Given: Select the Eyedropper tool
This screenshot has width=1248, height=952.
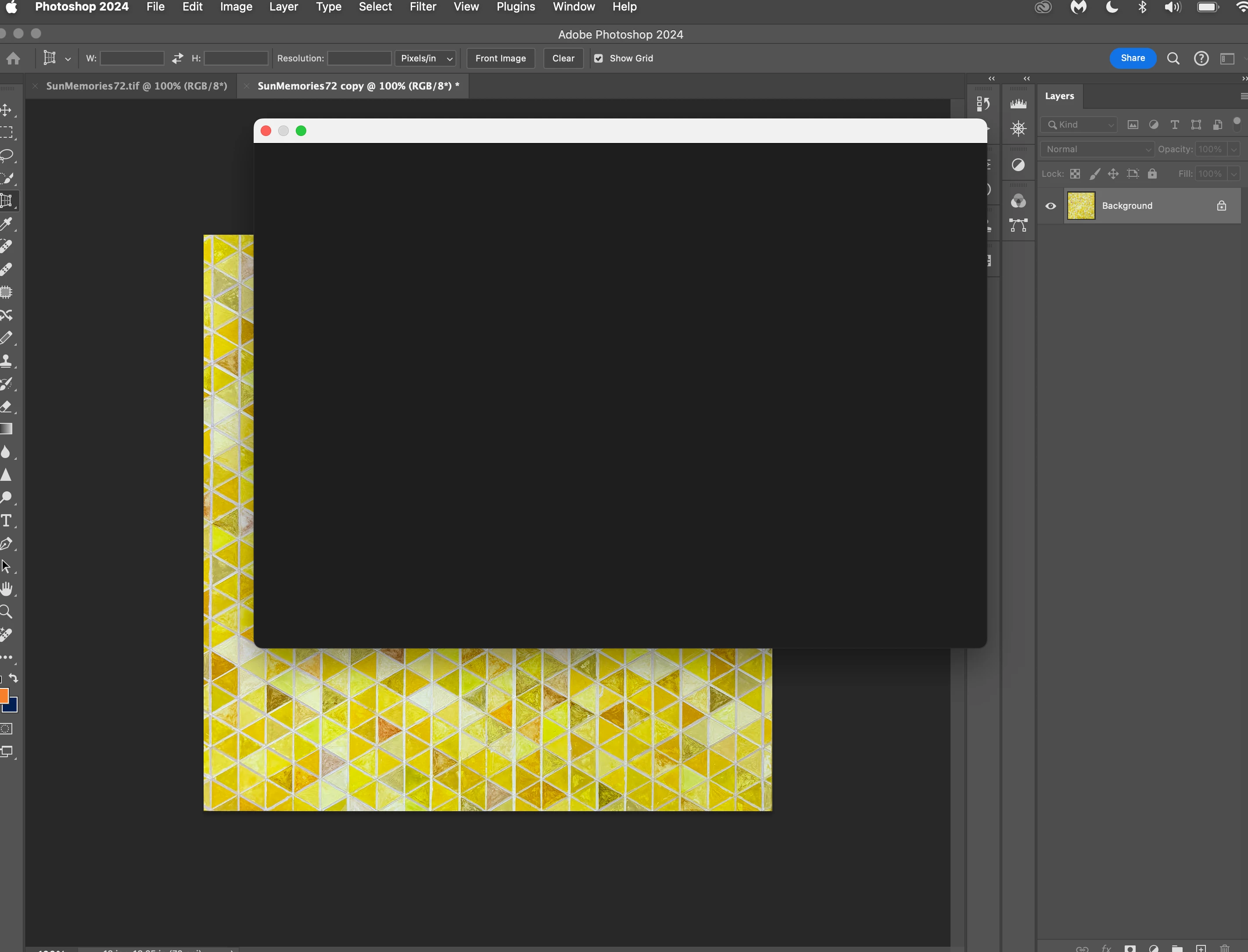Looking at the screenshot, I should point(7,224).
